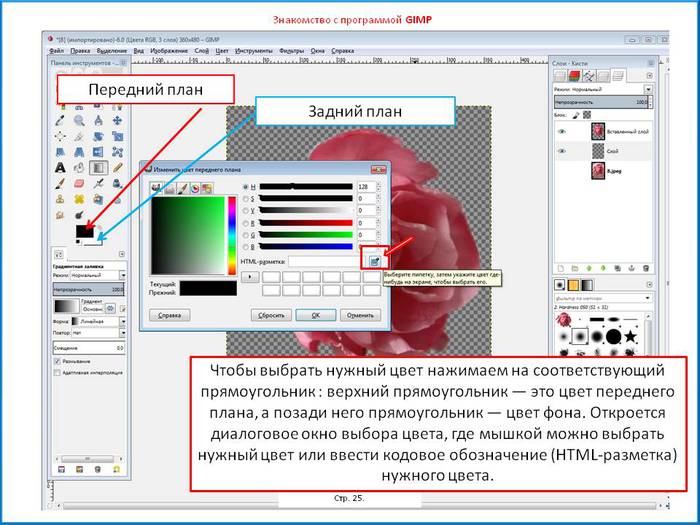Select the Zoom magnifier tool

tap(79, 121)
